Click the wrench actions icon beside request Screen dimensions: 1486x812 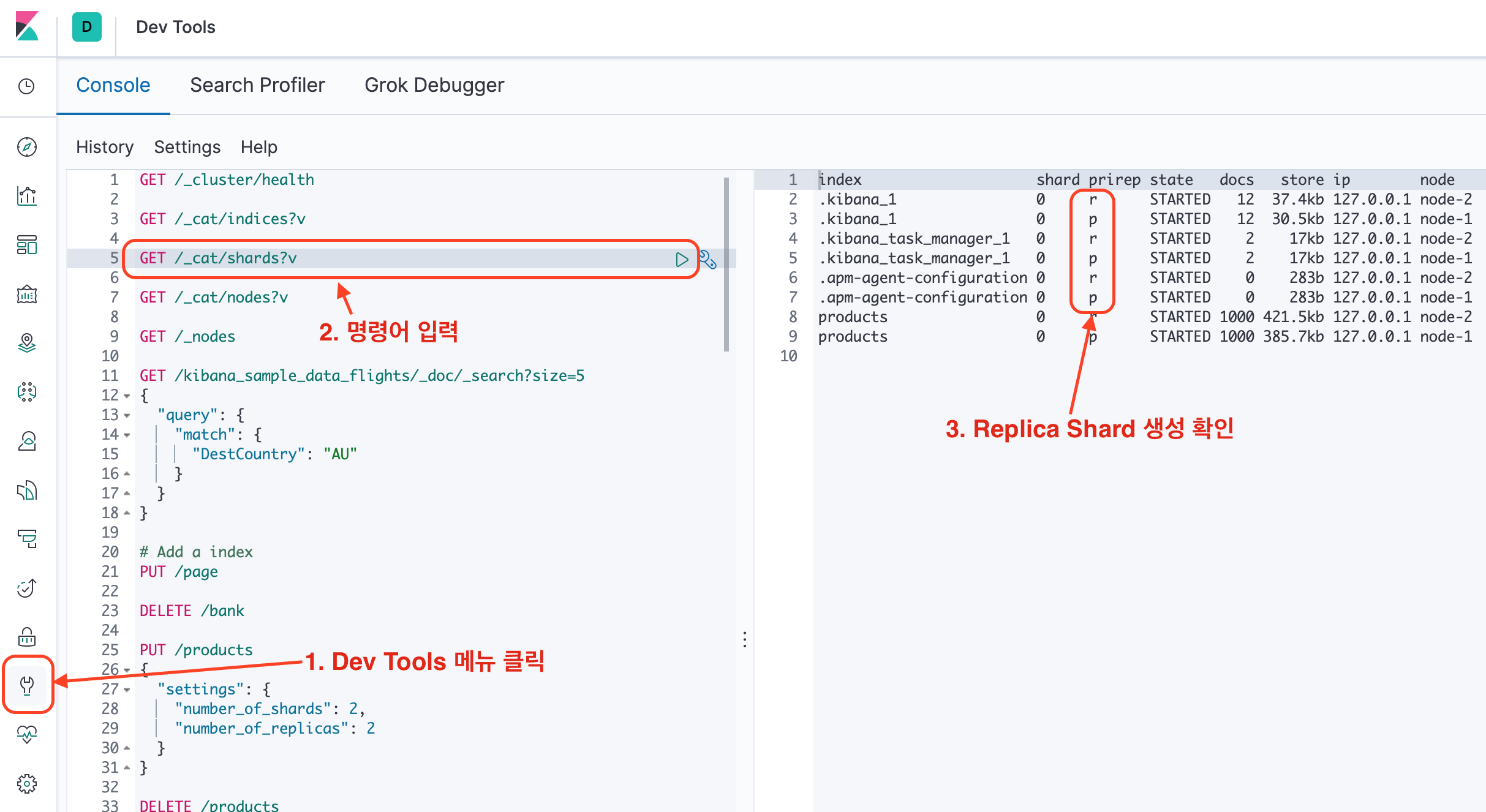pyautogui.click(x=707, y=260)
